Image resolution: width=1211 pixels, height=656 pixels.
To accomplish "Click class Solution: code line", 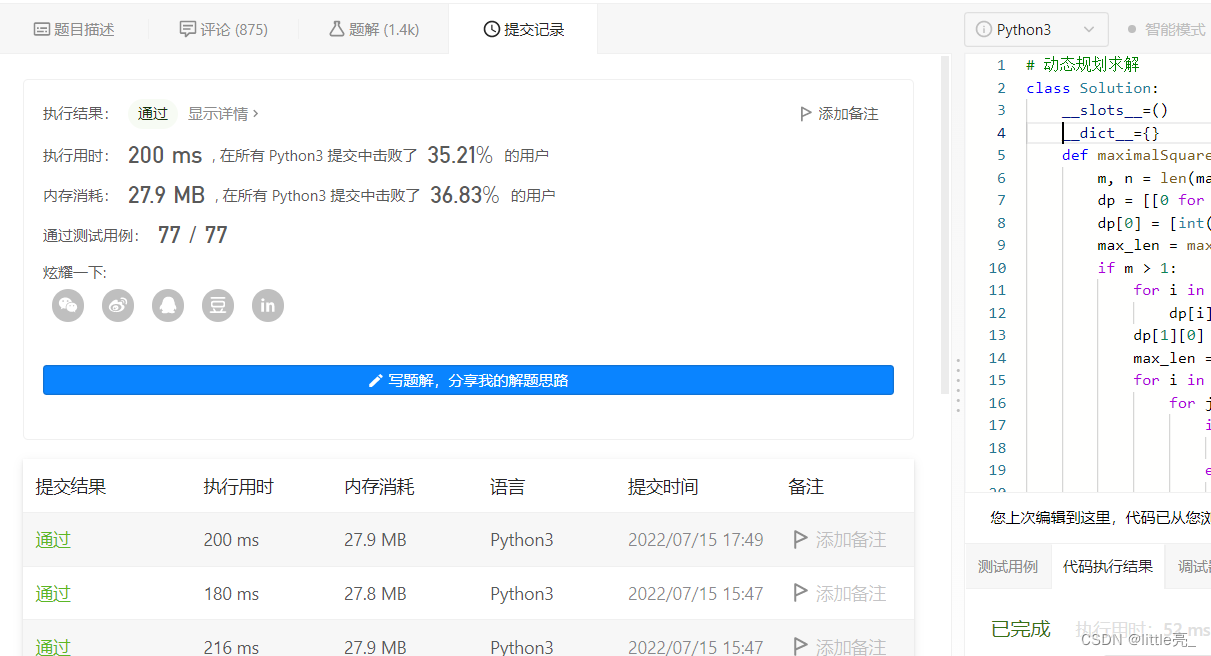I will (x=1092, y=88).
